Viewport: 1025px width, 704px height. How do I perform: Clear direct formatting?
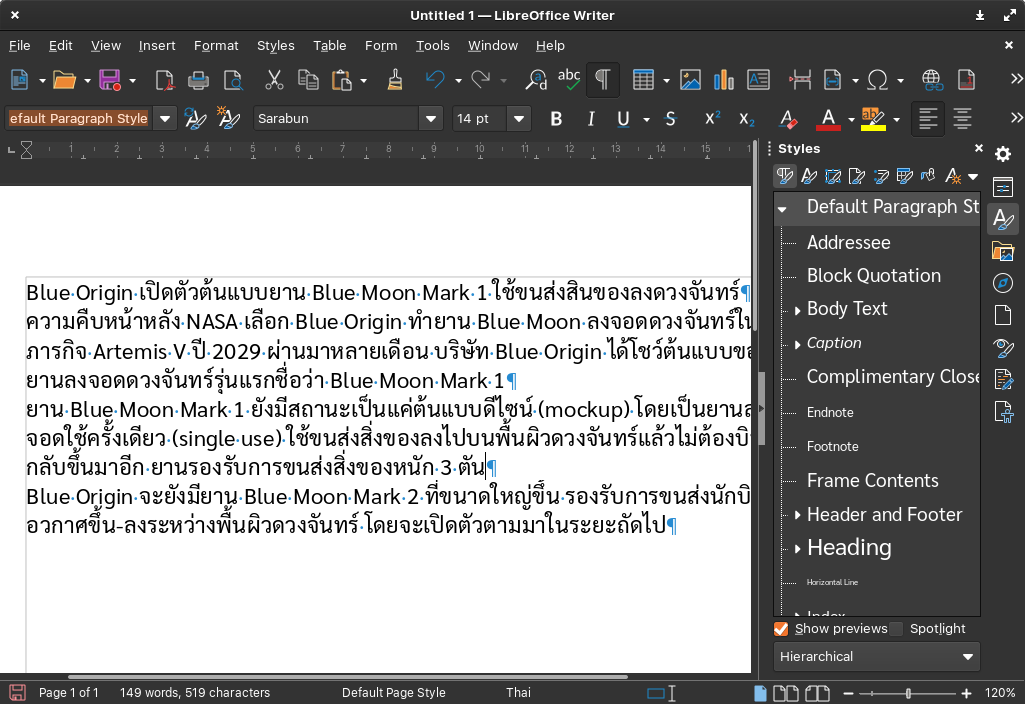coord(788,118)
